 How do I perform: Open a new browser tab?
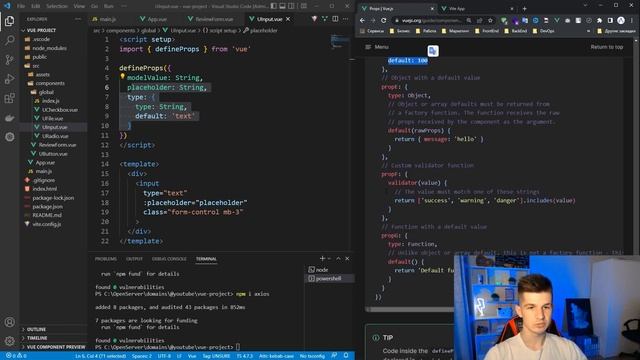[x=524, y=8]
